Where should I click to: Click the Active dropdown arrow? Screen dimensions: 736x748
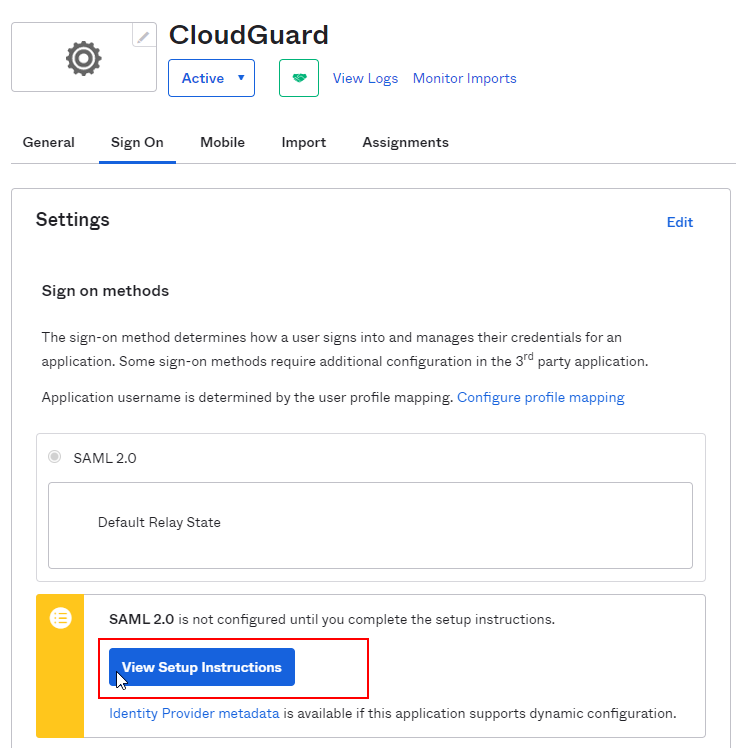click(241, 78)
